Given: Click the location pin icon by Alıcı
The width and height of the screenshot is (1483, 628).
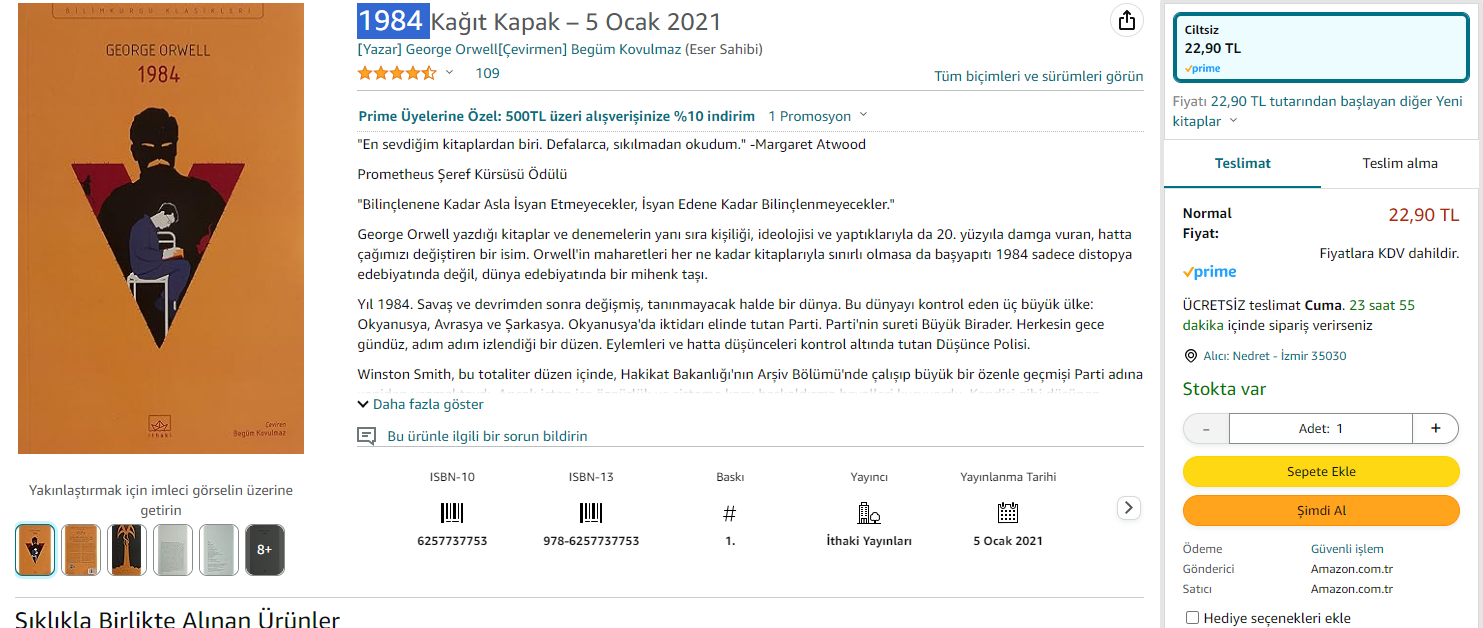Looking at the screenshot, I should pyautogui.click(x=1190, y=356).
